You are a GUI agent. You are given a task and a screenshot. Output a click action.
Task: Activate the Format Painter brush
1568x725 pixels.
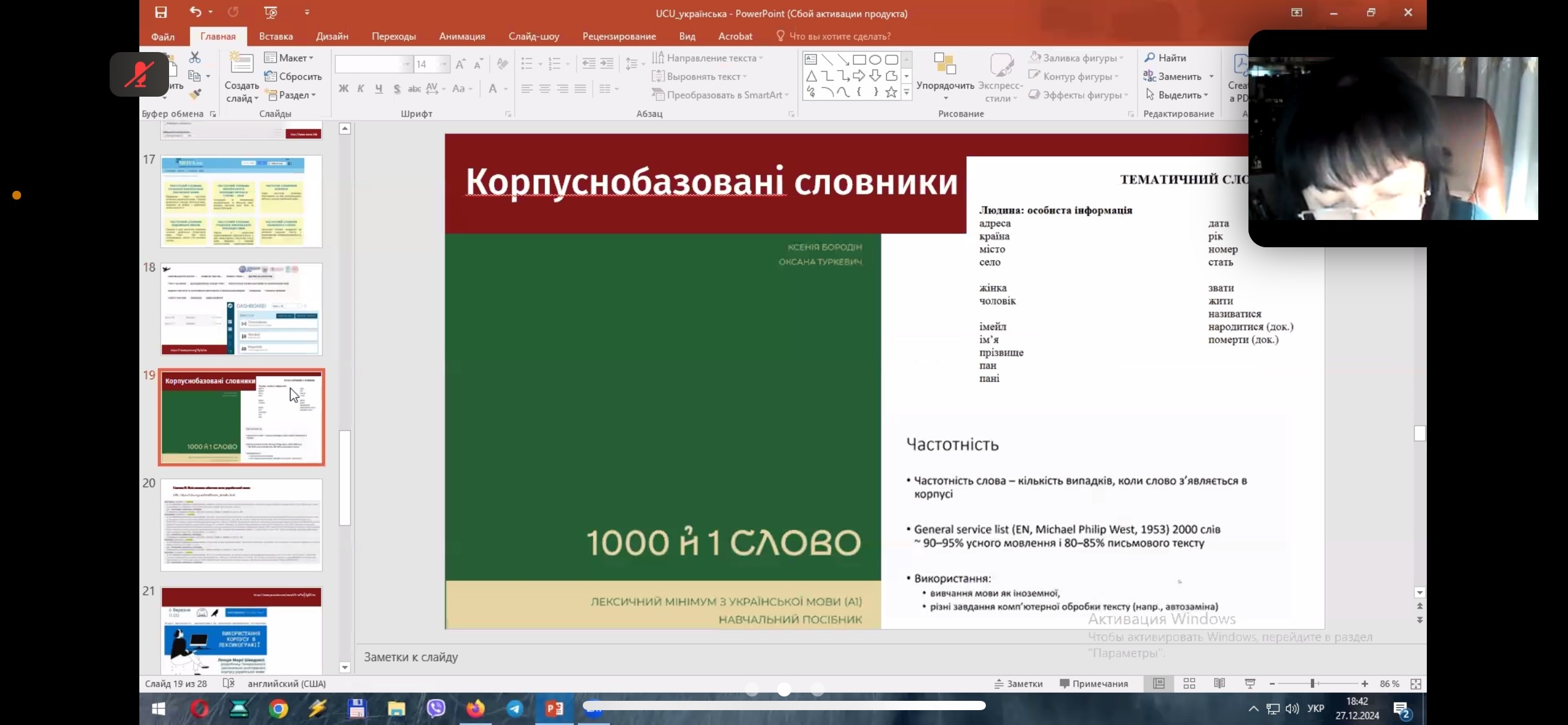[x=195, y=94]
